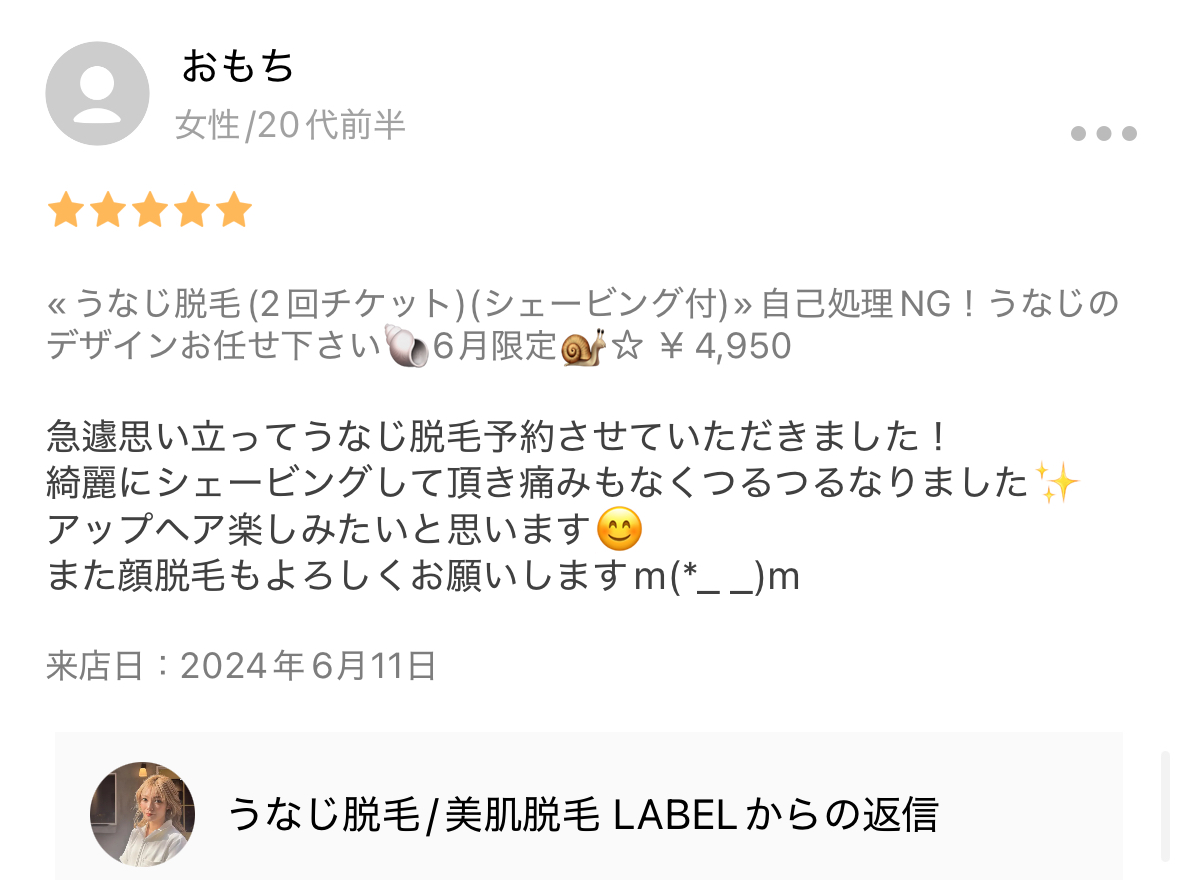Click the third rating star
1179x880 pixels.
pos(150,209)
